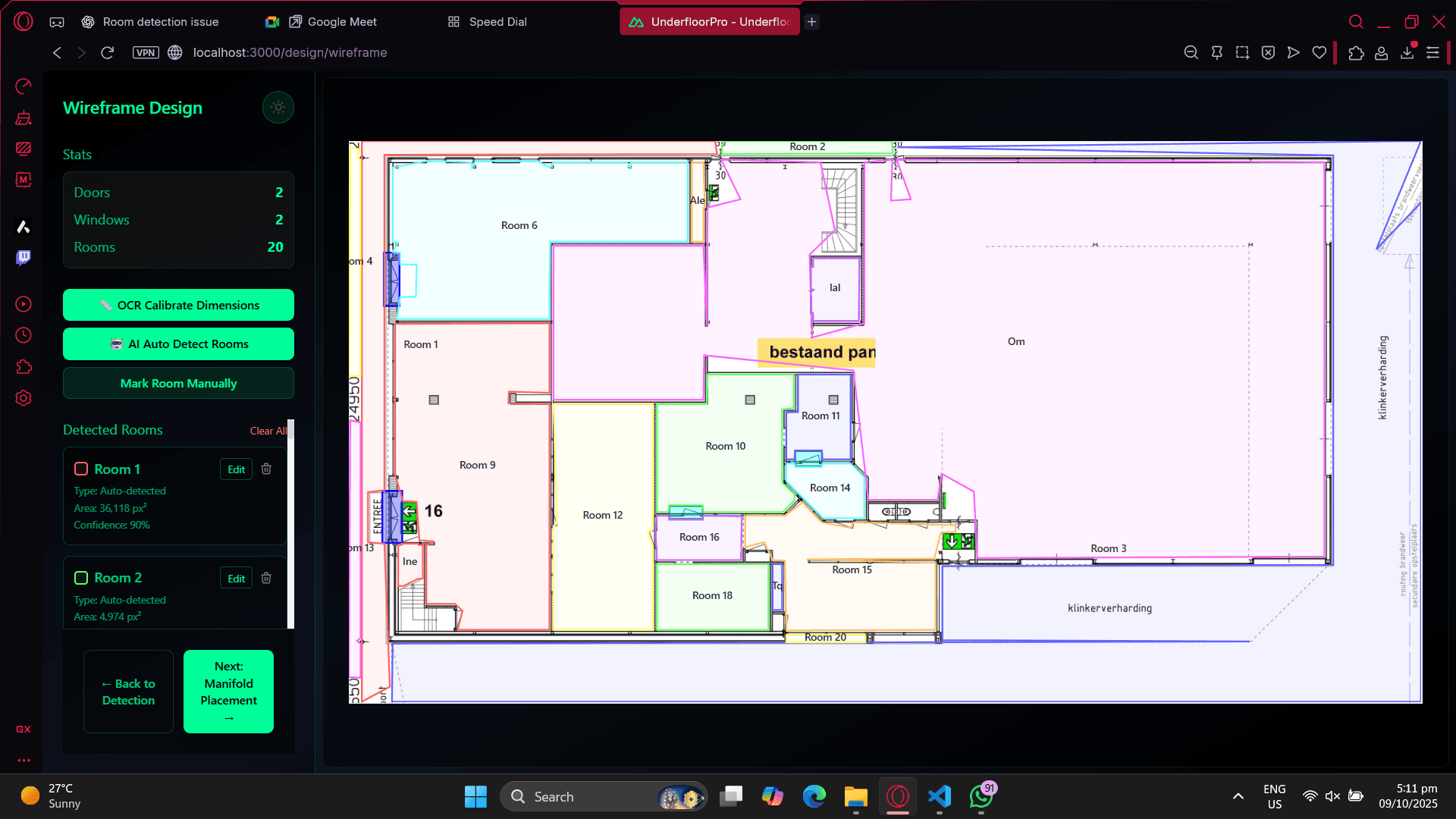
Task: Click the send flow arrow icon
Action: (1294, 52)
